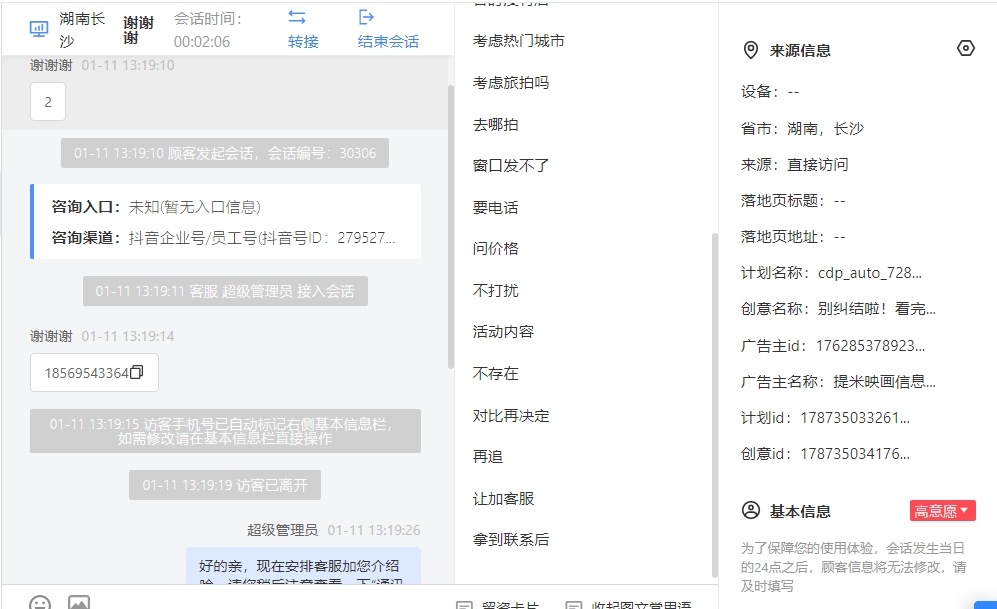Select quick reply 问价格

click(495, 249)
